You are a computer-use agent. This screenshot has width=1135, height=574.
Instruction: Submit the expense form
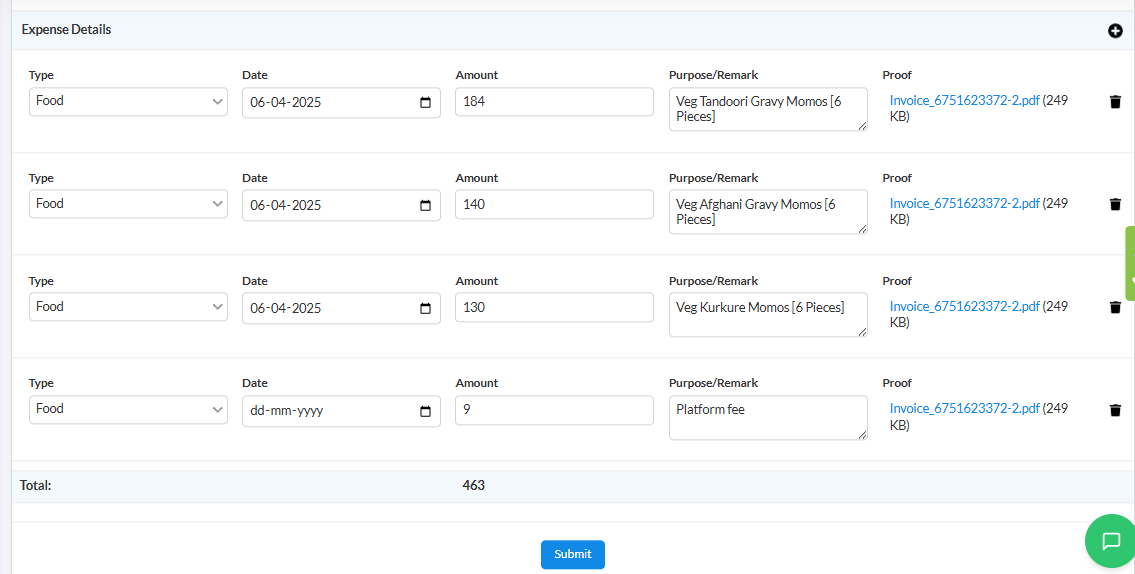point(573,554)
